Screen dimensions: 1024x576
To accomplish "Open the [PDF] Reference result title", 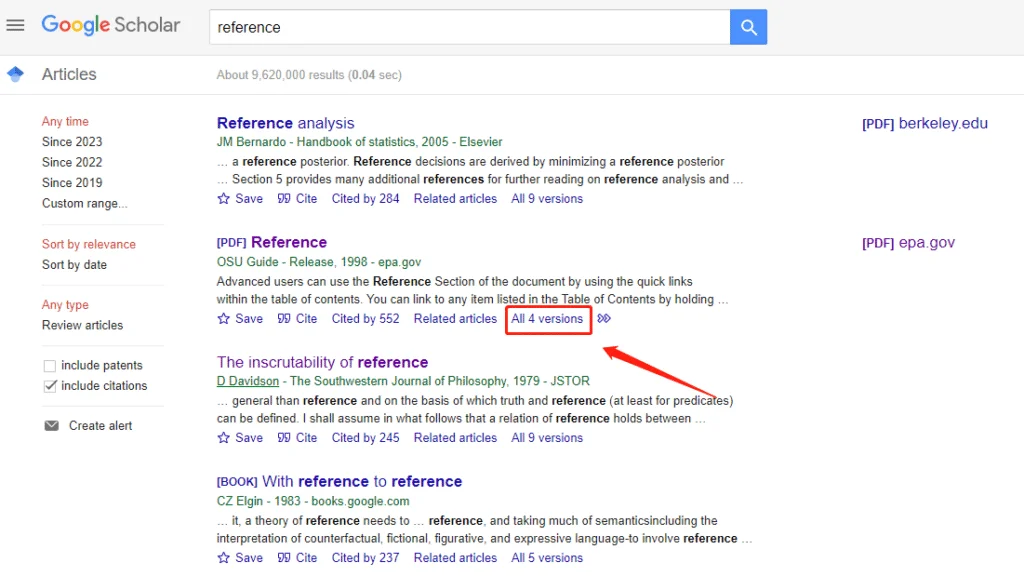I will pyautogui.click(x=272, y=242).
